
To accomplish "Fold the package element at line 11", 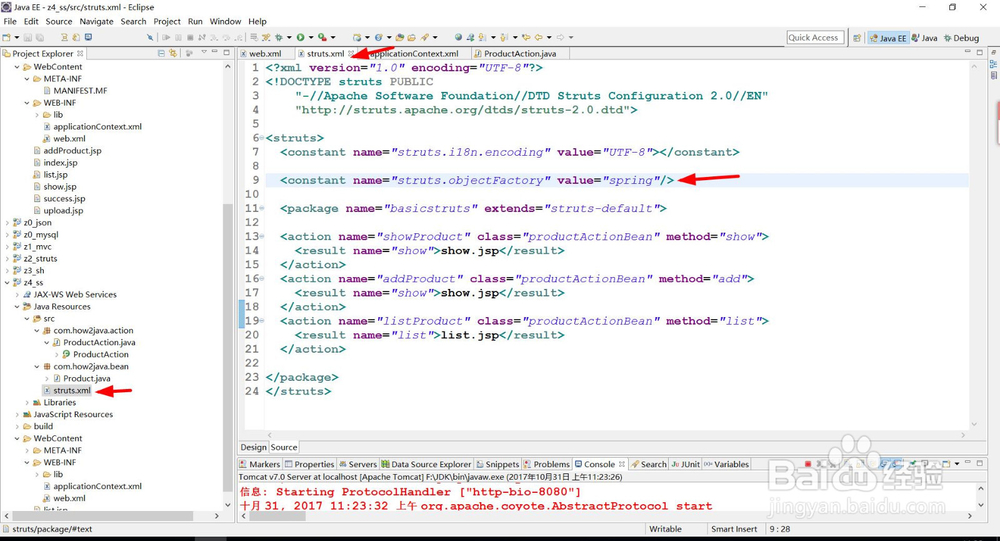I will [x=261, y=208].
